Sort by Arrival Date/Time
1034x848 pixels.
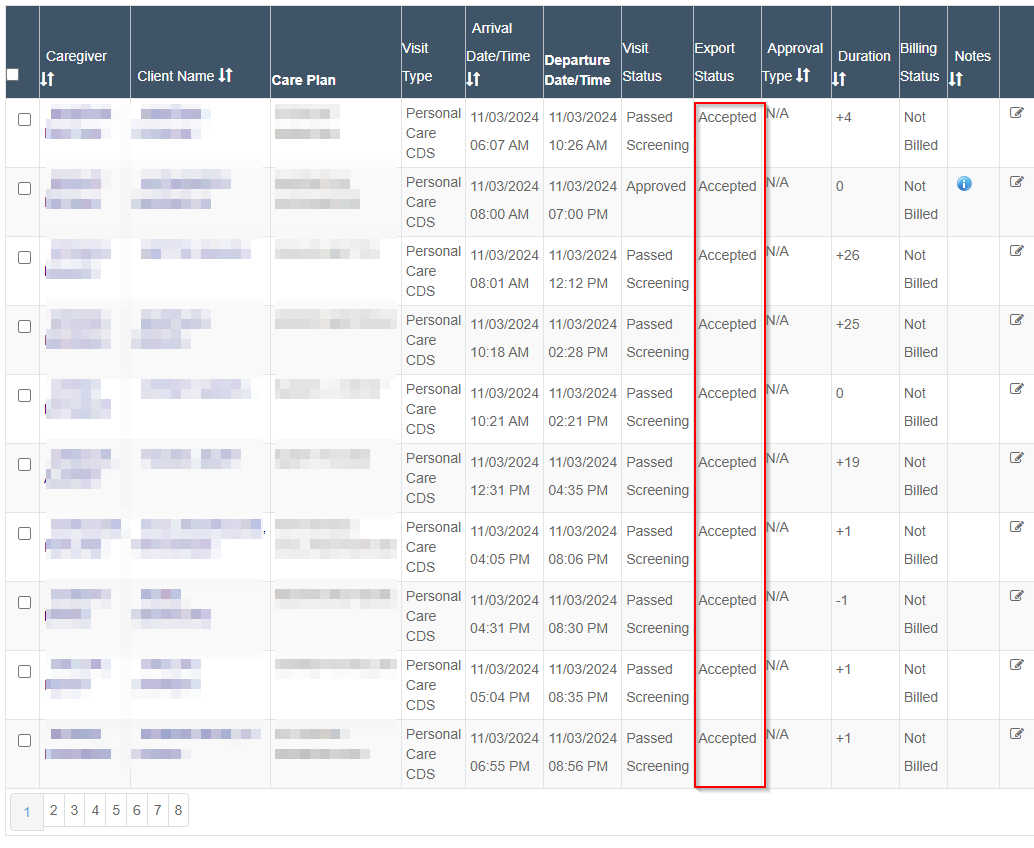(x=471, y=78)
